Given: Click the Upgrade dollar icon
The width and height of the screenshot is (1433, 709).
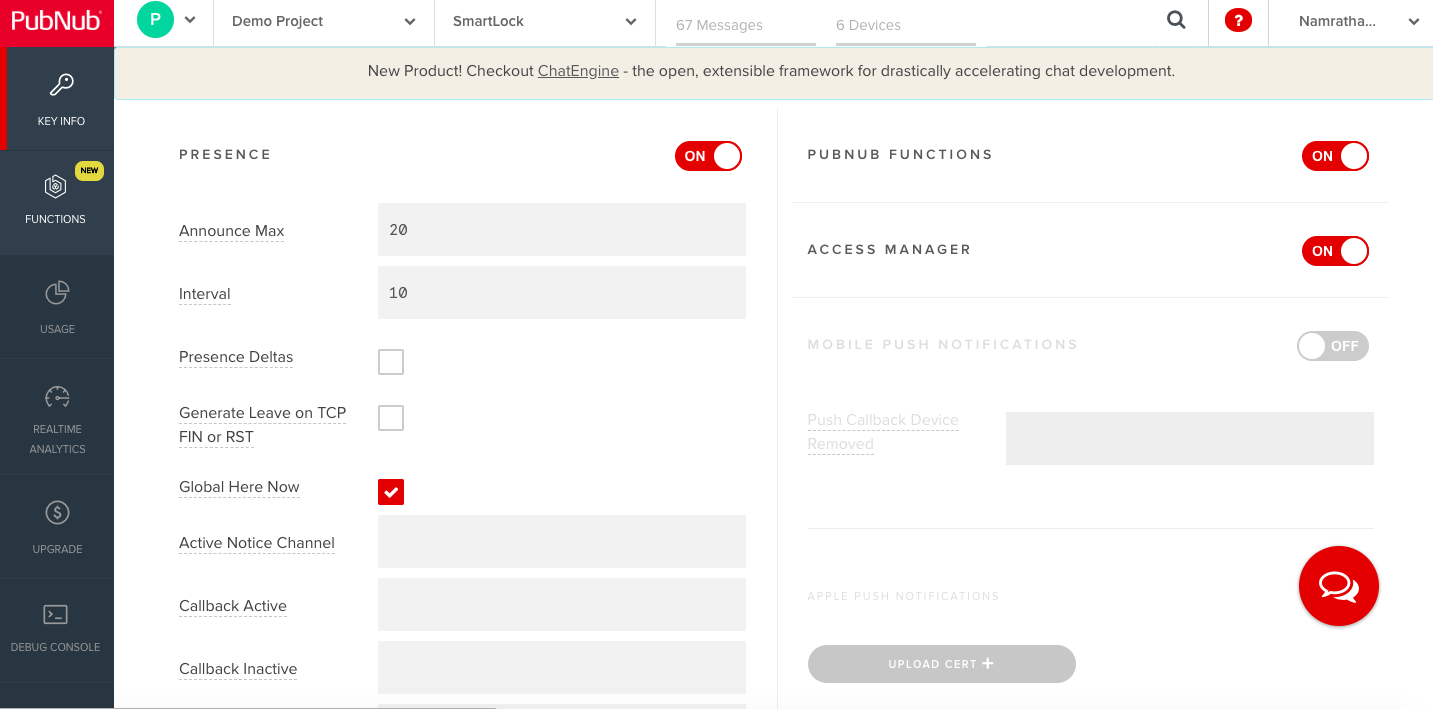Looking at the screenshot, I should pyautogui.click(x=57, y=513).
